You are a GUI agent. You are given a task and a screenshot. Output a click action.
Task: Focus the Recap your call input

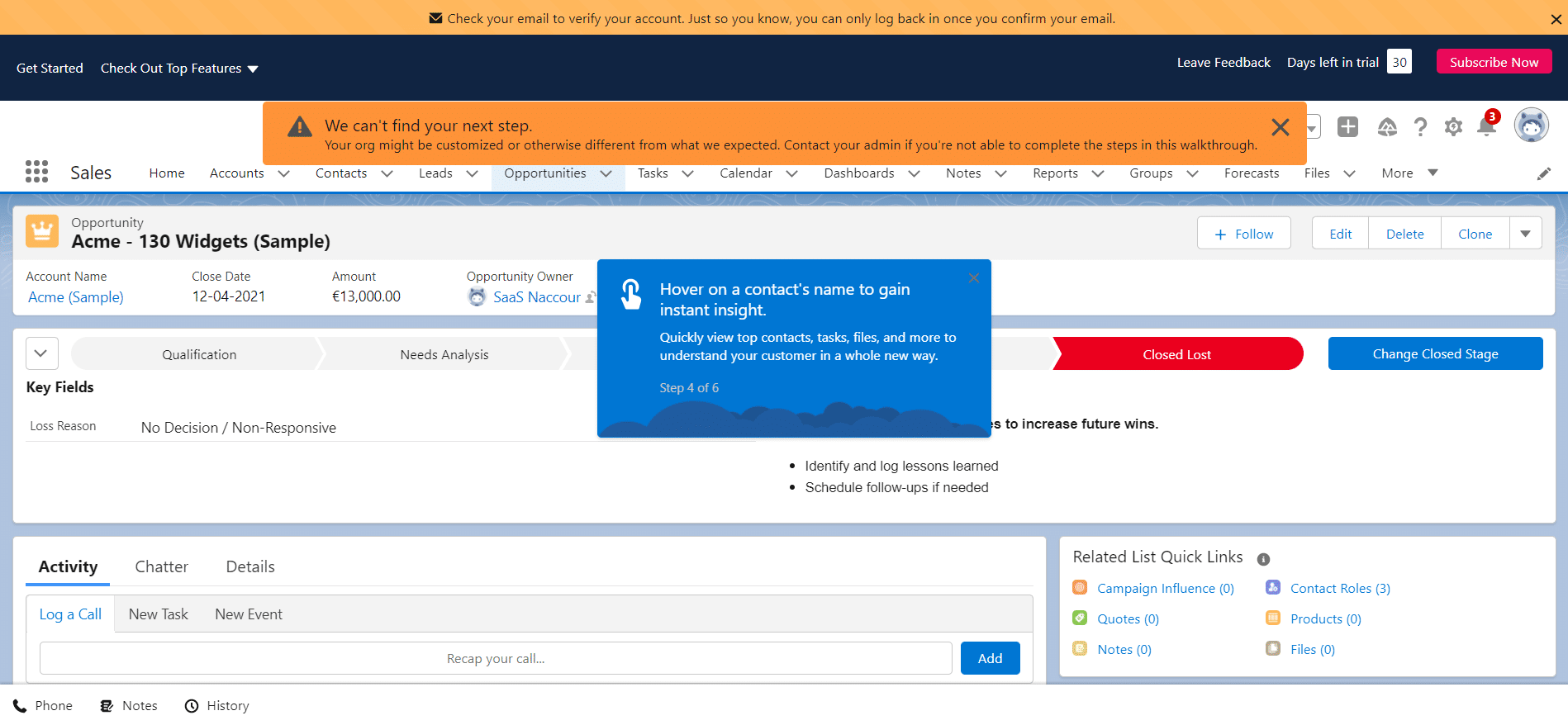496,658
